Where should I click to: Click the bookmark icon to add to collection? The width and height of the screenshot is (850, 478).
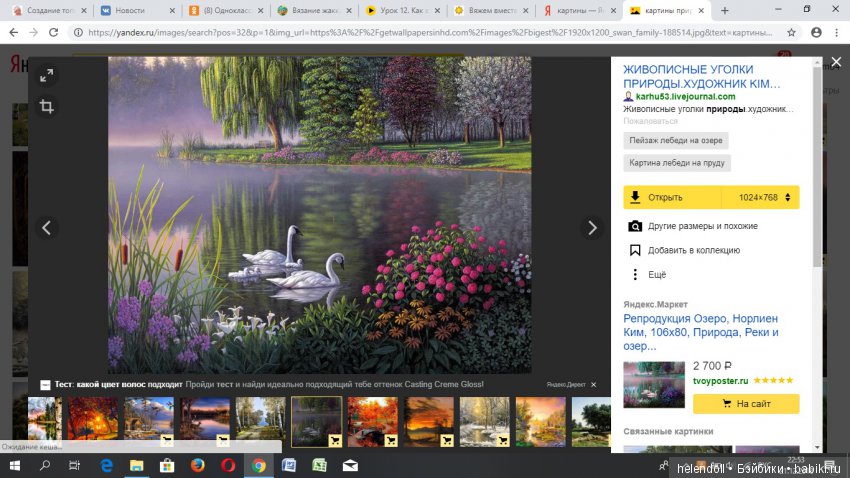pos(634,250)
